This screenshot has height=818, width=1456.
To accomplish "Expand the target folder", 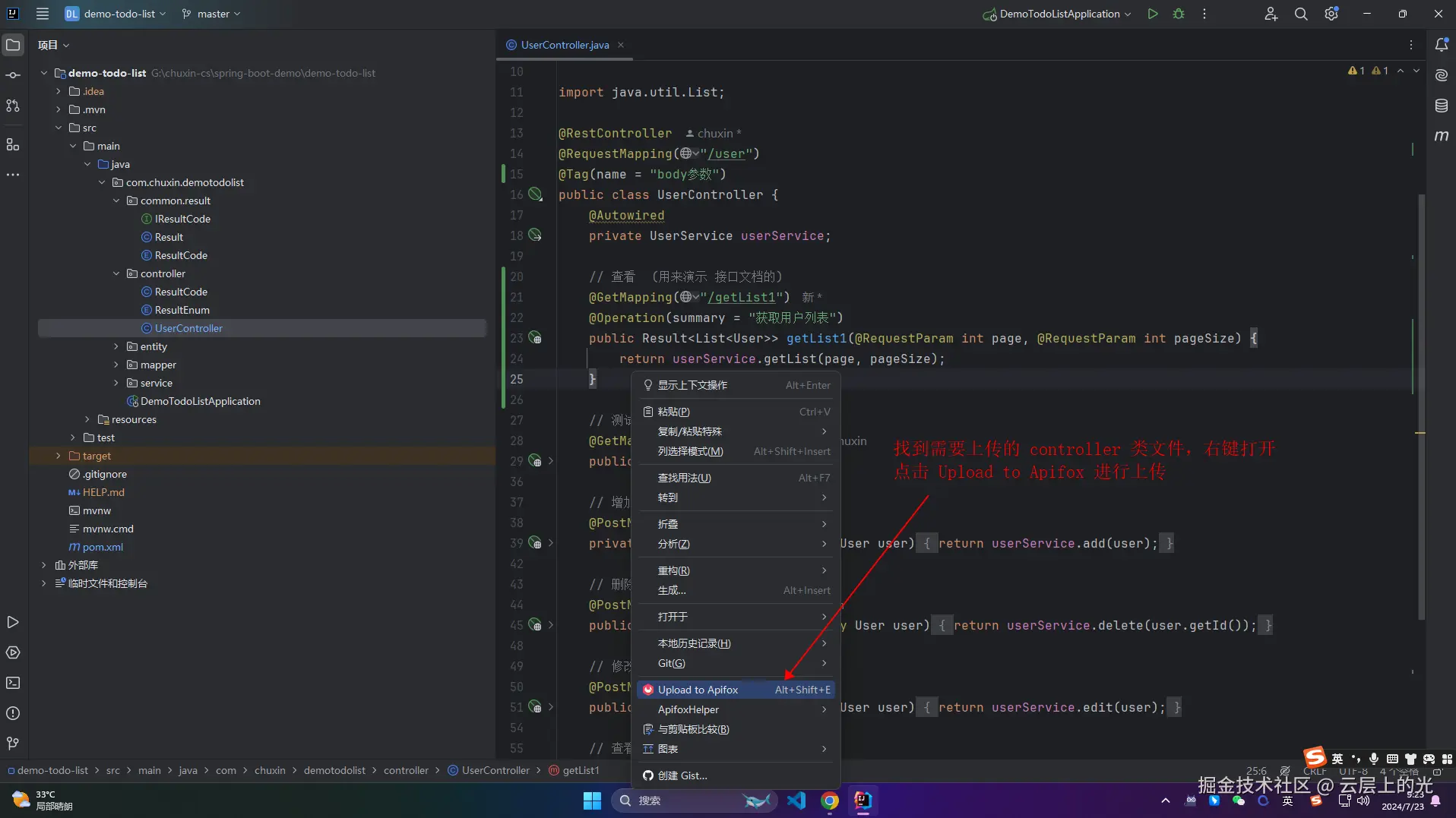I will [59, 456].
